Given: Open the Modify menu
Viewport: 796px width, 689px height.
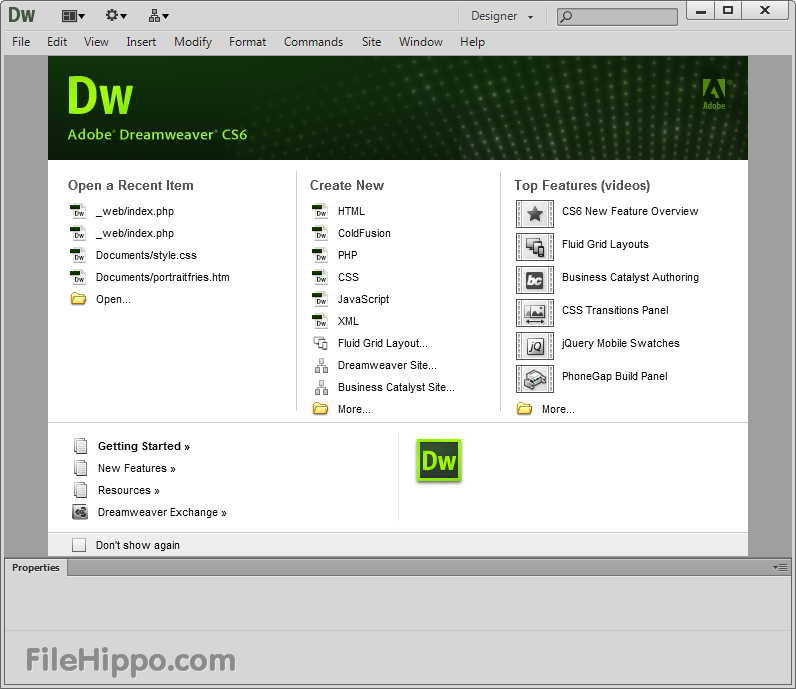Looking at the screenshot, I should click(193, 42).
